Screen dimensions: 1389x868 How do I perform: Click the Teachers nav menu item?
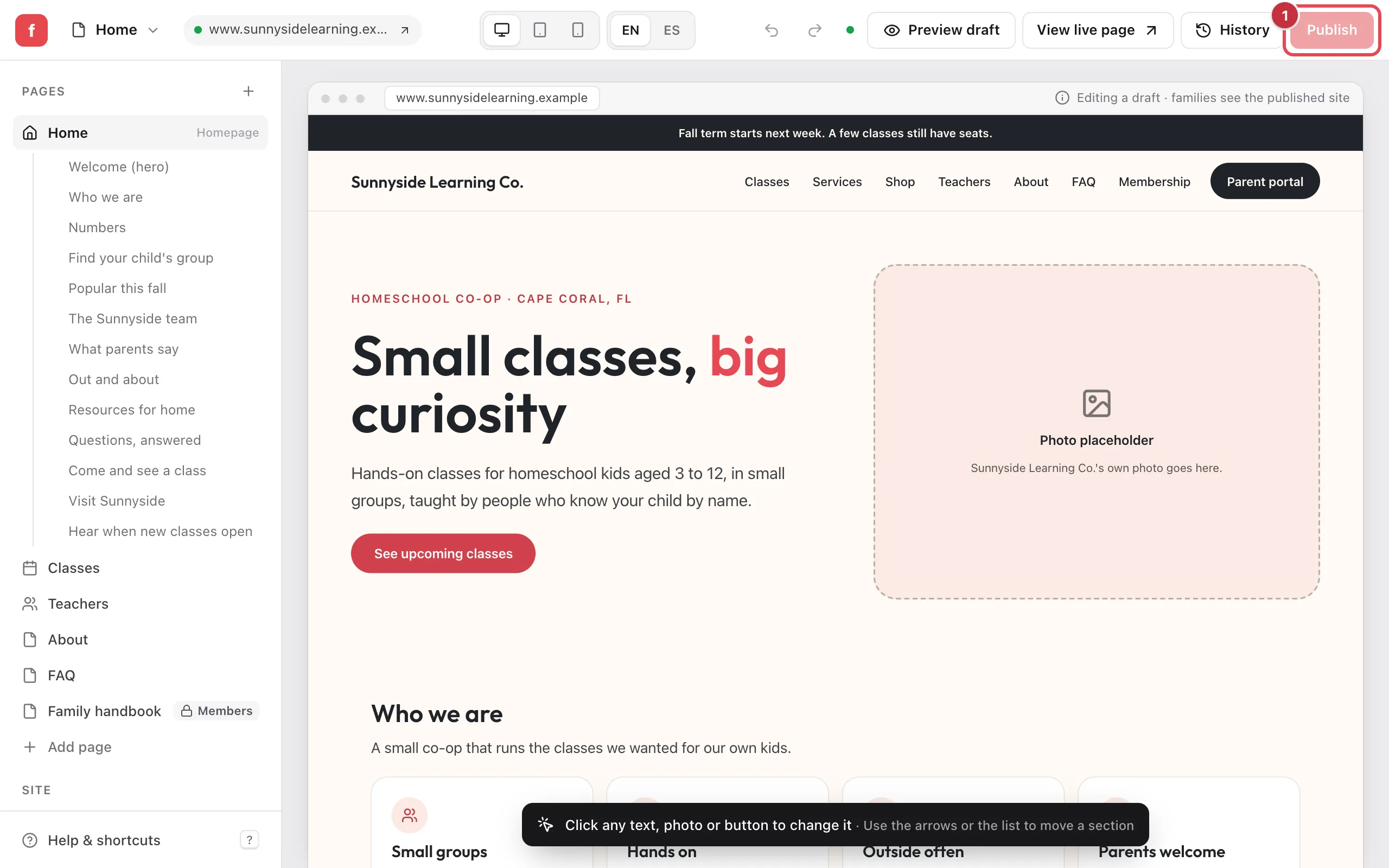[964, 182]
